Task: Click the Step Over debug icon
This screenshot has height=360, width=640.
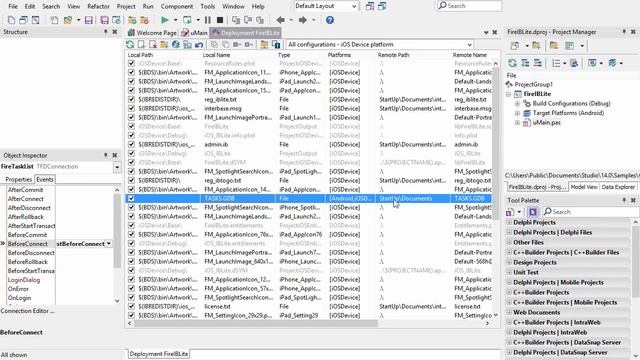Action: click(x=248, y=20)
